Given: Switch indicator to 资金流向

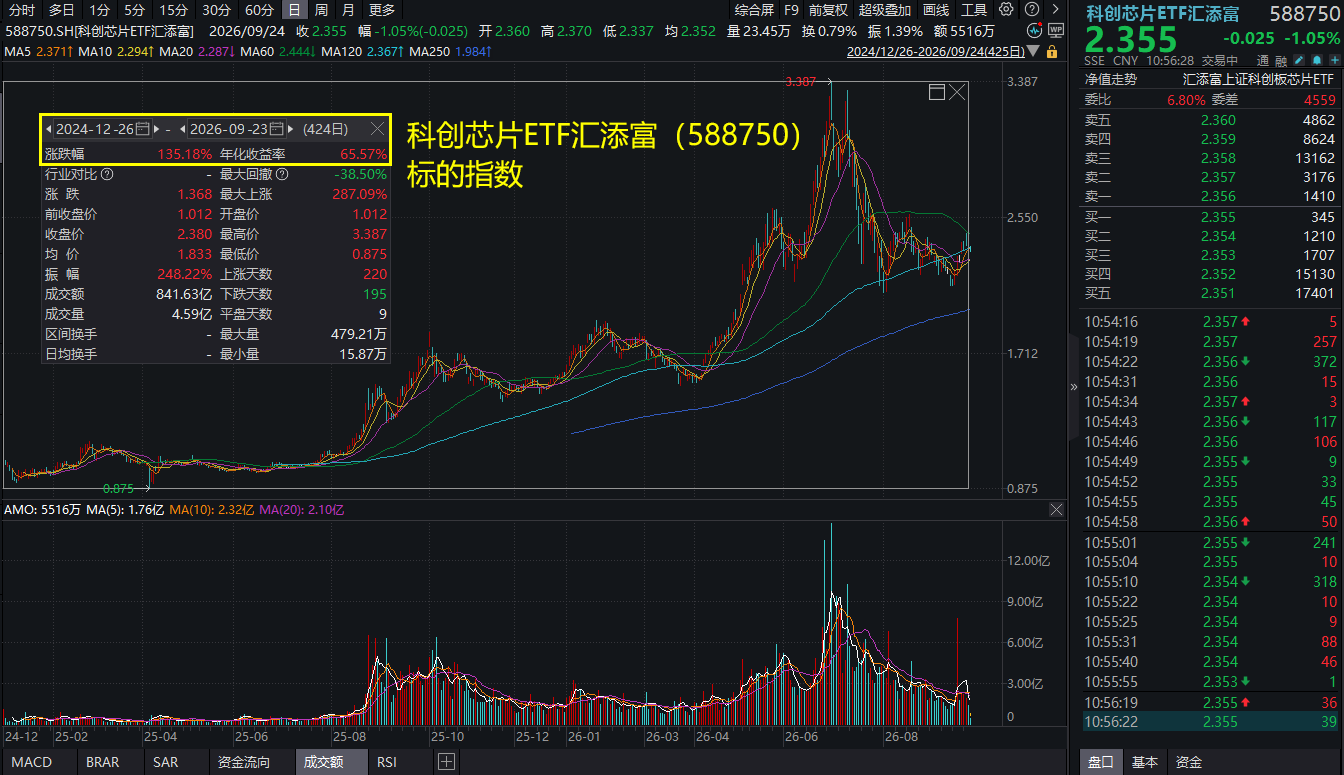Looking at the screenshot, I should click(244, 762).
